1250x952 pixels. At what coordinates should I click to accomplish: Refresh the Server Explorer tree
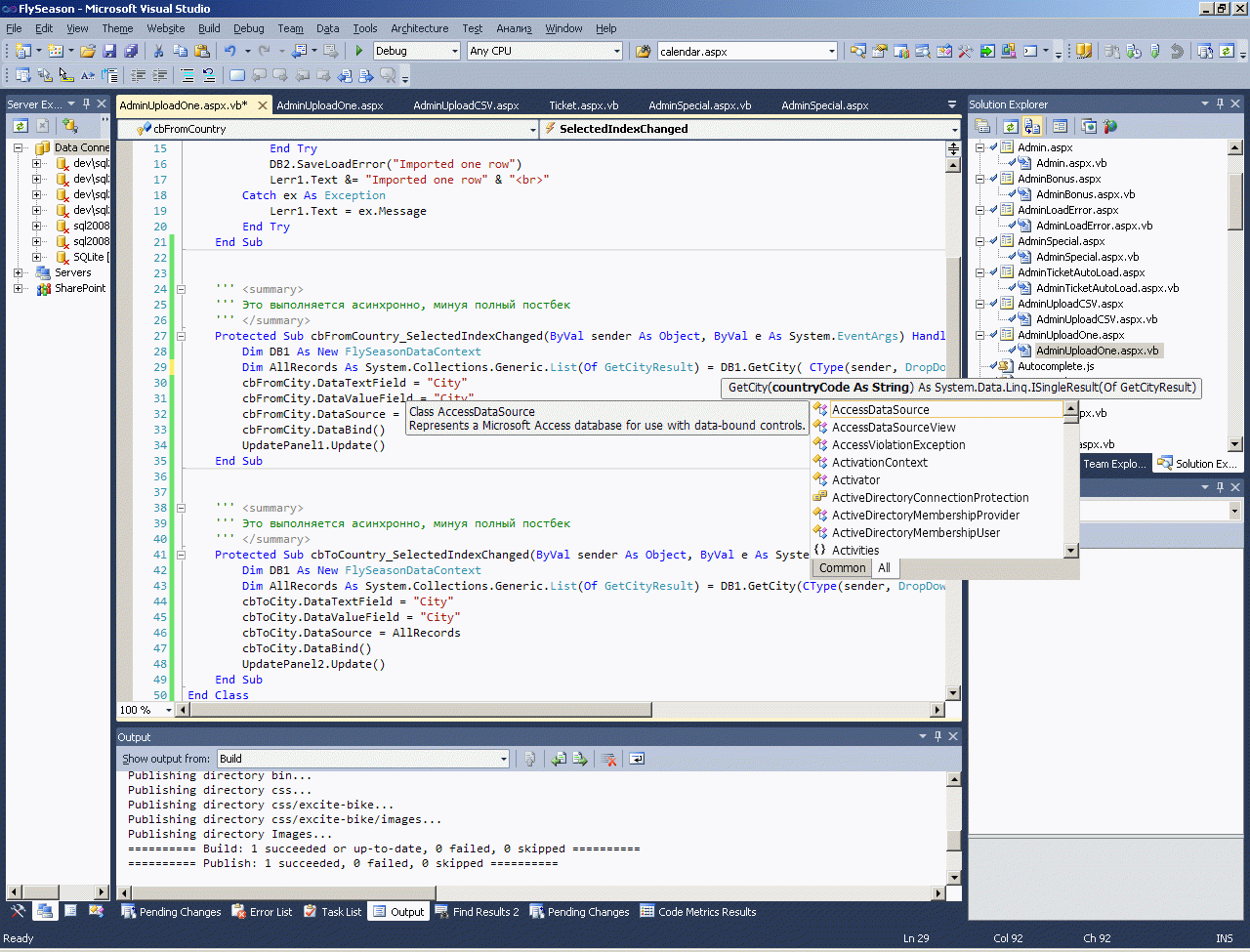(20, 126)
